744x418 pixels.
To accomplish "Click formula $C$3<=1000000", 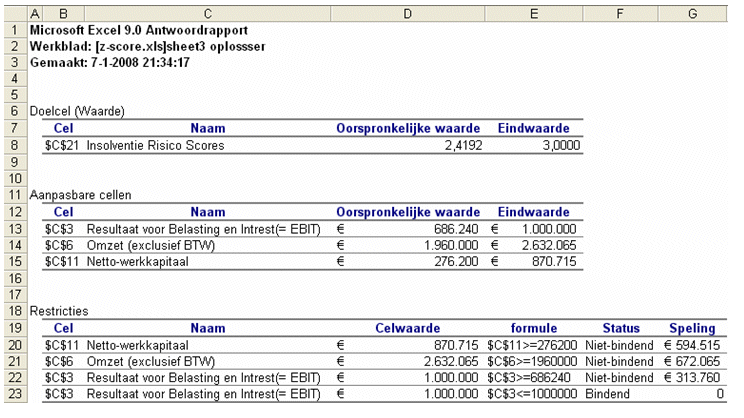I will (532, 394).
